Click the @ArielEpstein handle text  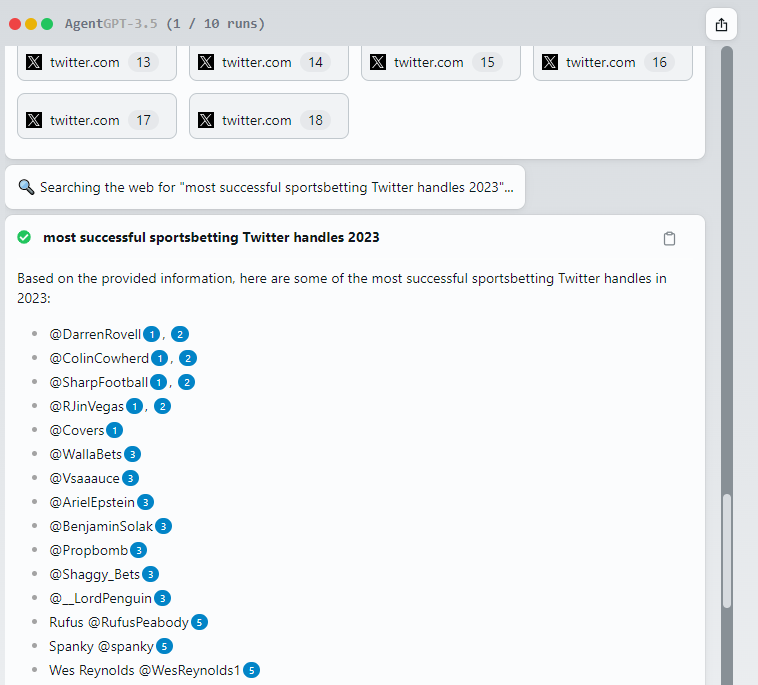point(92,502)
